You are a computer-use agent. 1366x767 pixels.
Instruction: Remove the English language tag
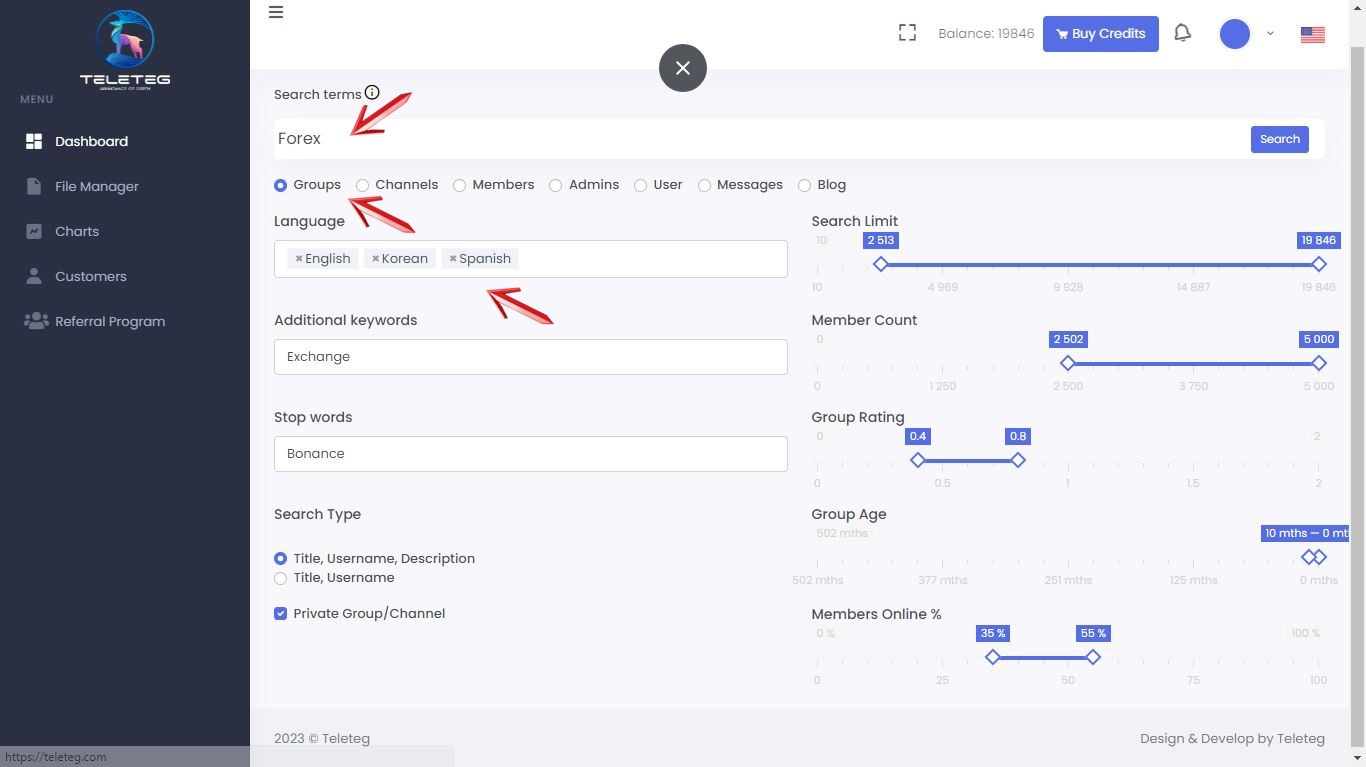(298, 259)
